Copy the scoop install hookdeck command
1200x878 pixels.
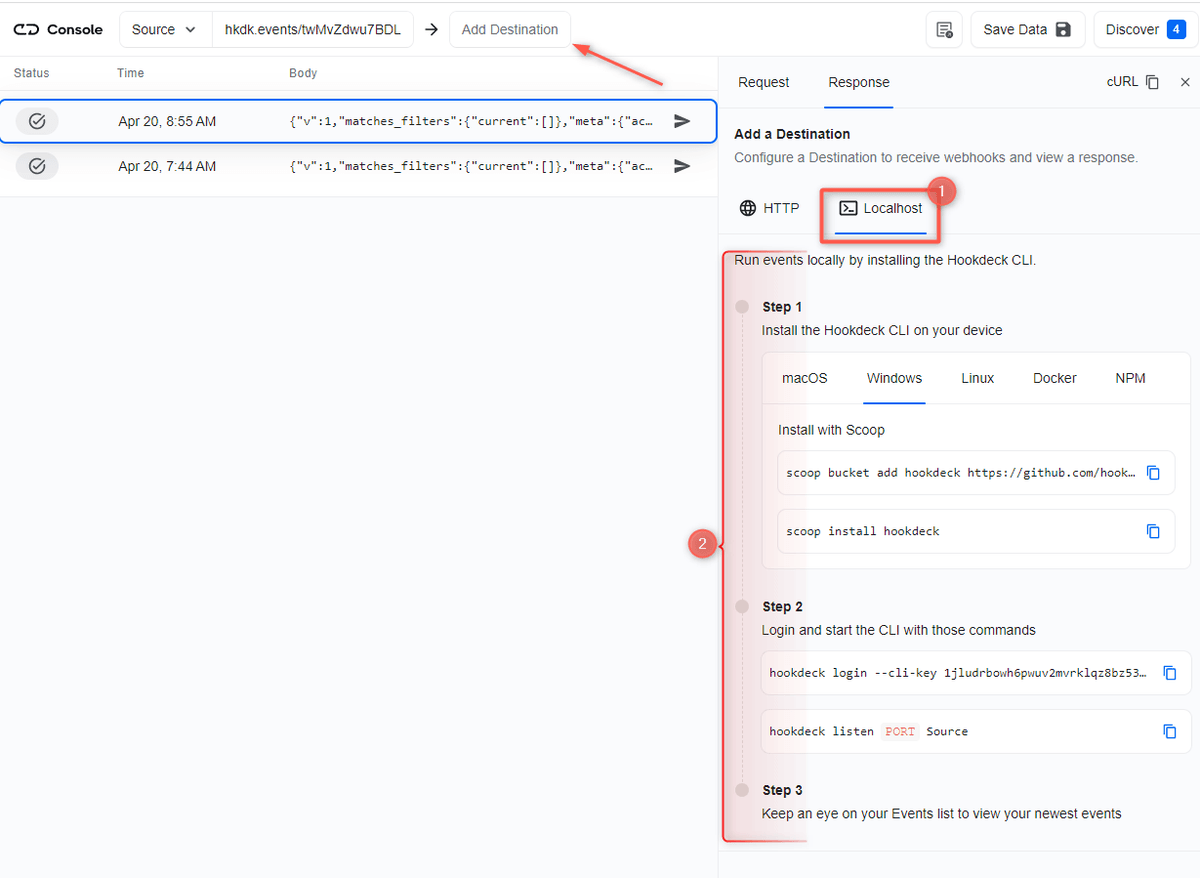(1154, 531)
